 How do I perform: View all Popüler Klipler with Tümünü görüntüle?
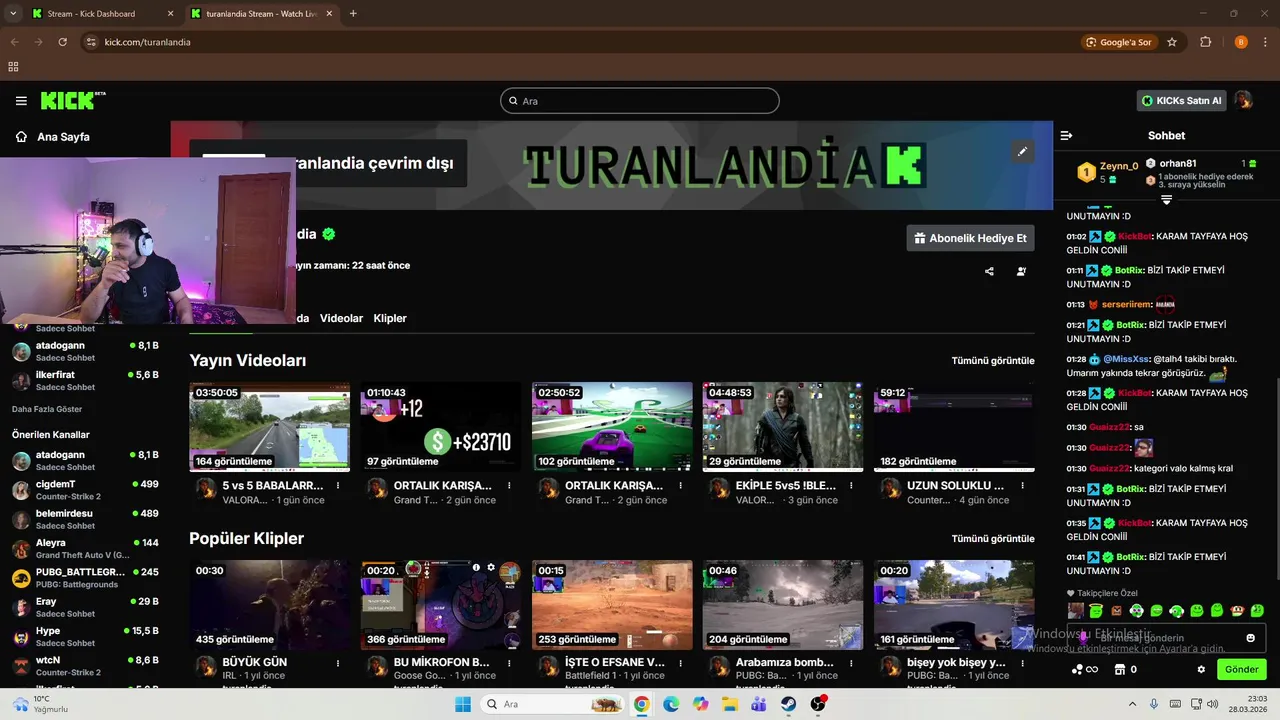pos(993,538)
